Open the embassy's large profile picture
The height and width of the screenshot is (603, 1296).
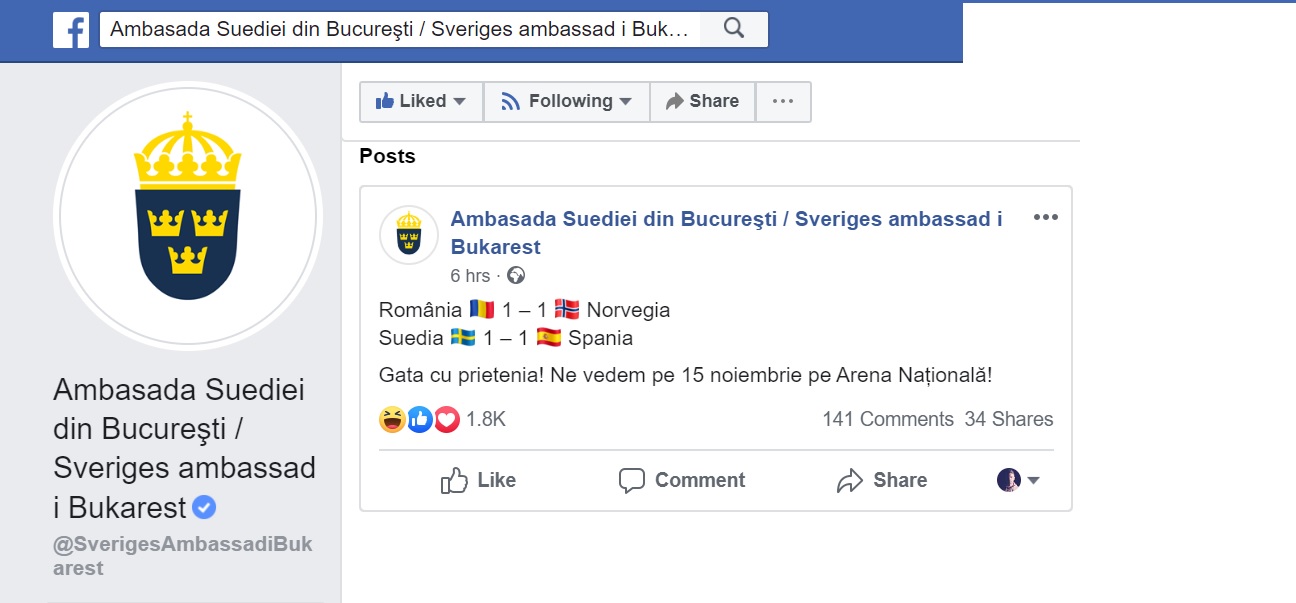coord(188,216)
